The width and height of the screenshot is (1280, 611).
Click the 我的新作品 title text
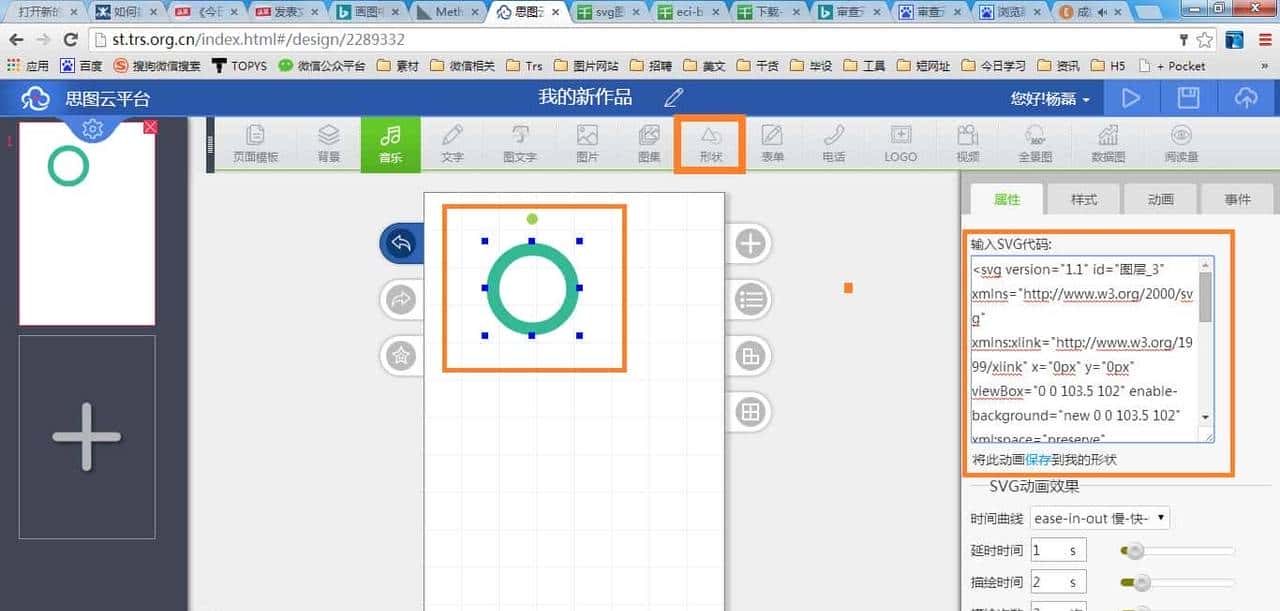pos(585,97)
